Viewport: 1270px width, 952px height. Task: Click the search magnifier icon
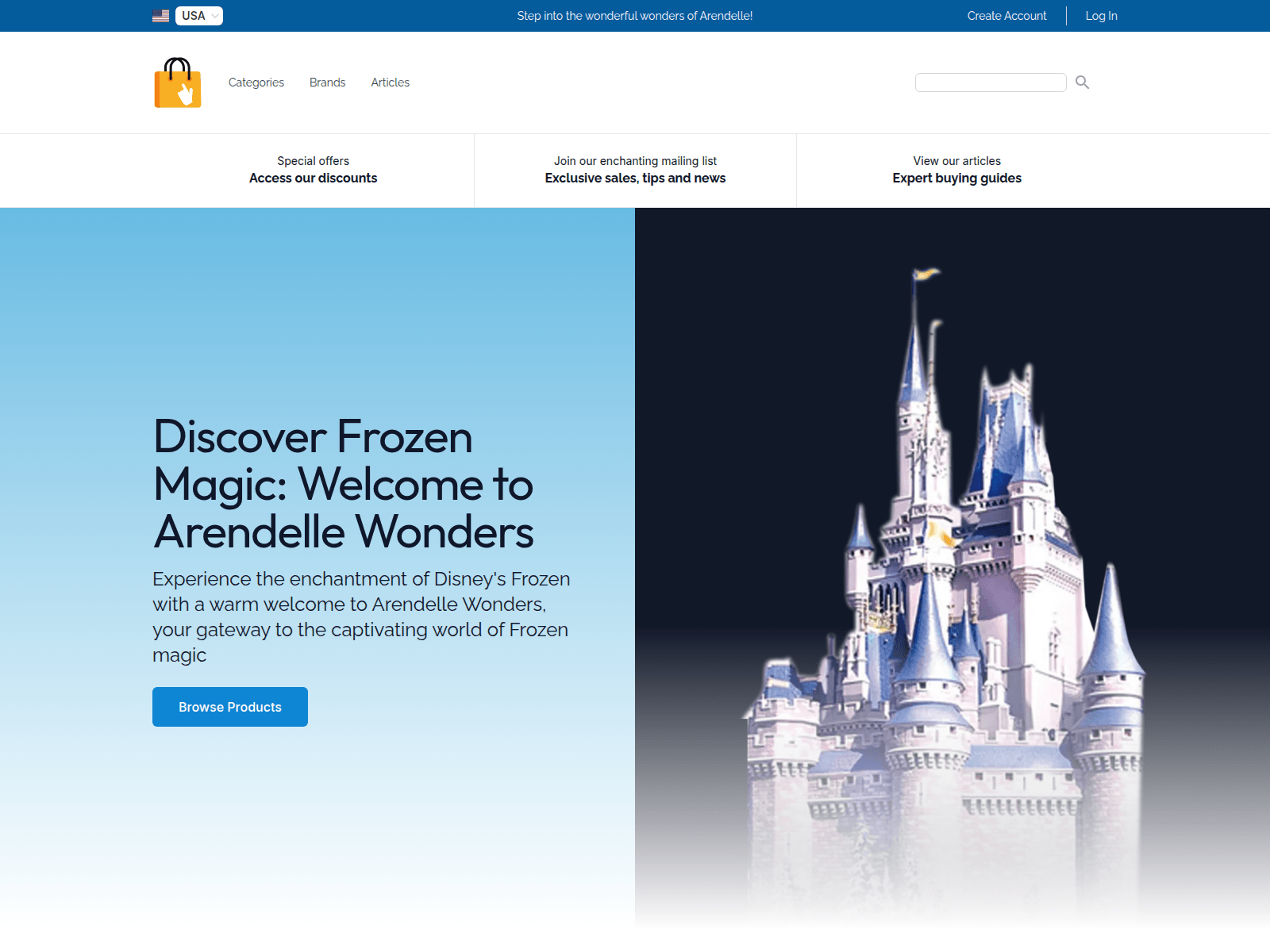tap(1082, 83)
